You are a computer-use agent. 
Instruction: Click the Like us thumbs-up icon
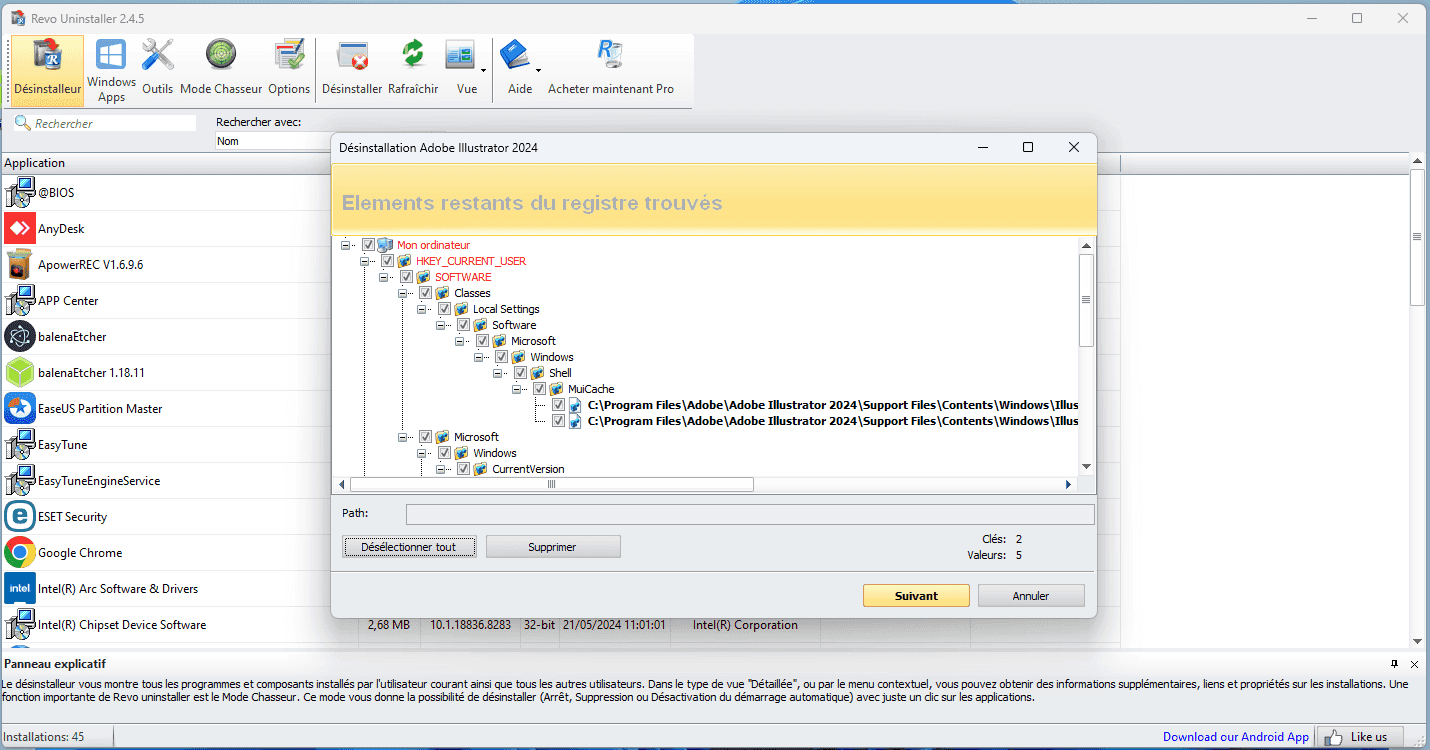click(1332, 737)
